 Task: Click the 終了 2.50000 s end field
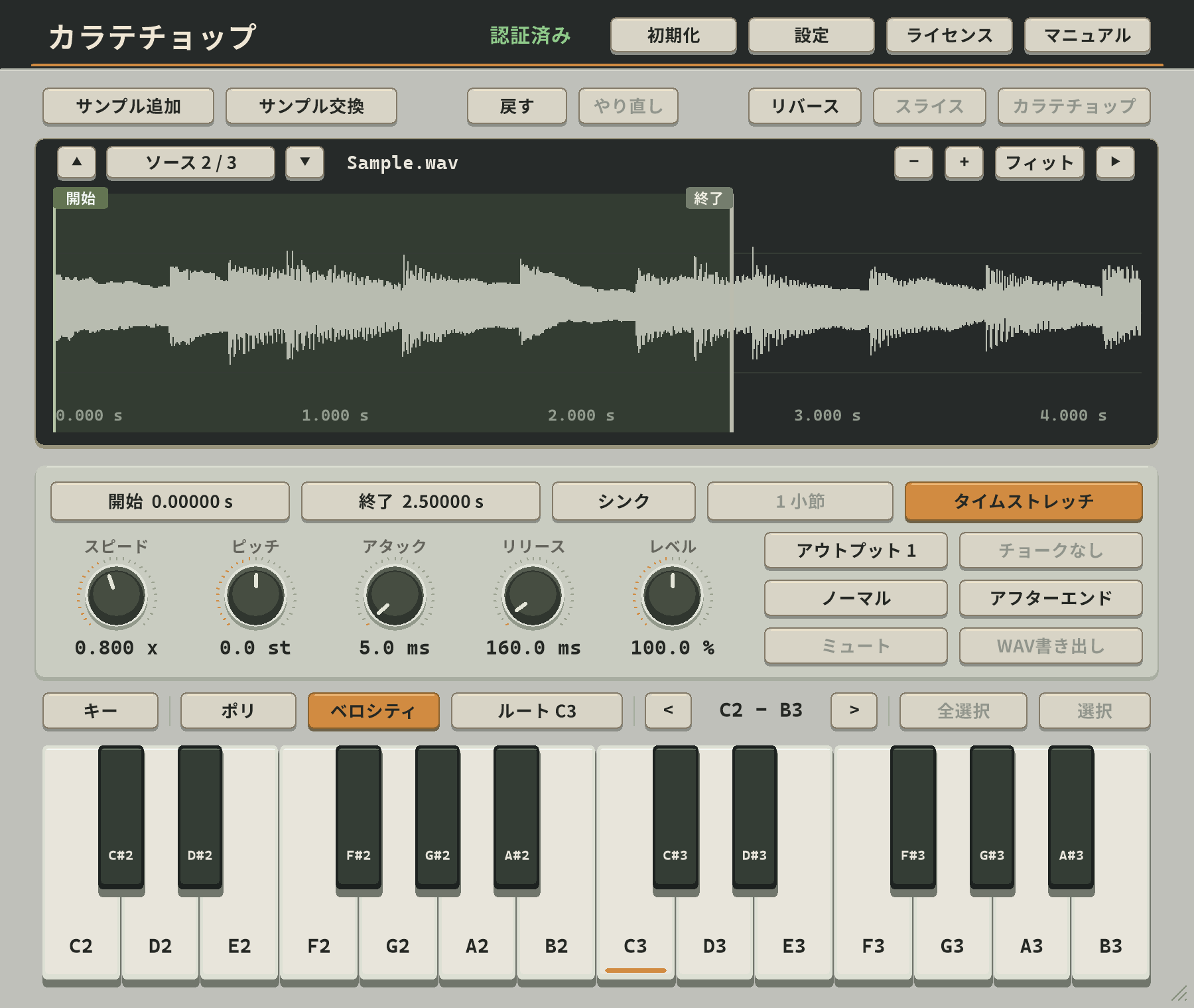[x=421, y=501]
